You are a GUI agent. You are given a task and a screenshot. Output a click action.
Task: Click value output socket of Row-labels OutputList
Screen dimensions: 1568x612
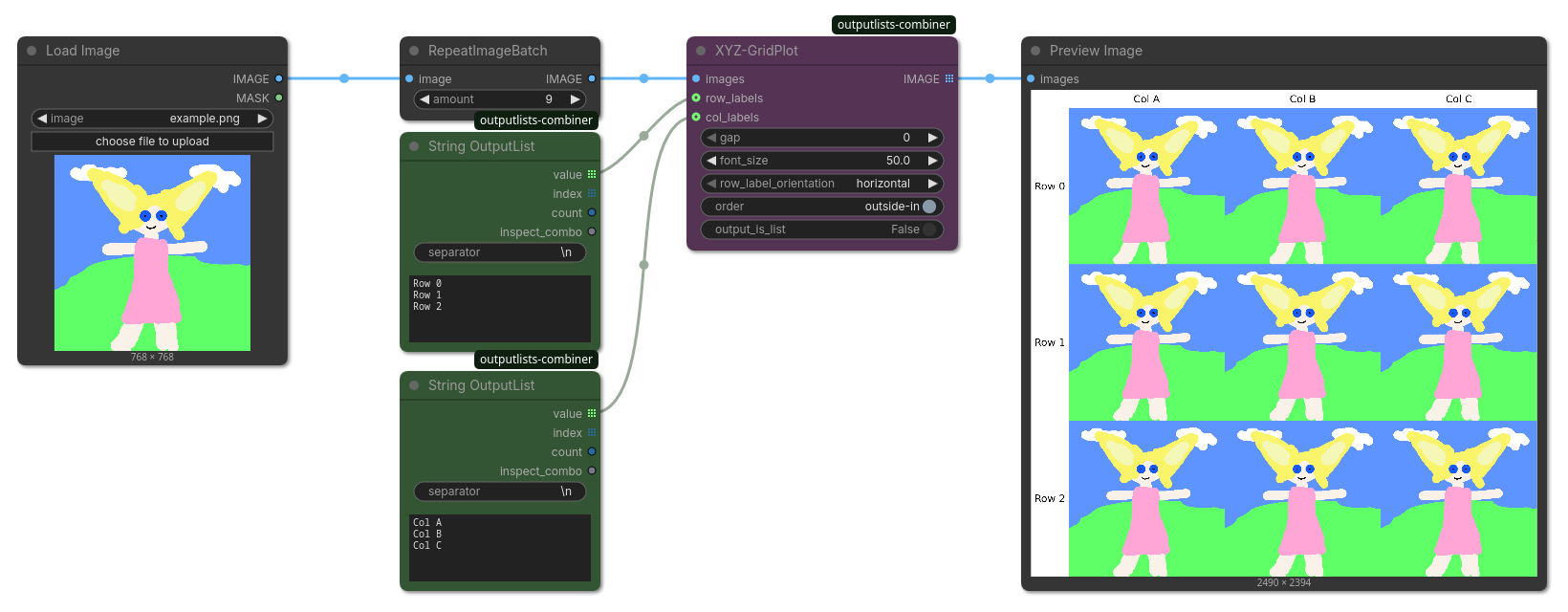(x=592, y=174)
